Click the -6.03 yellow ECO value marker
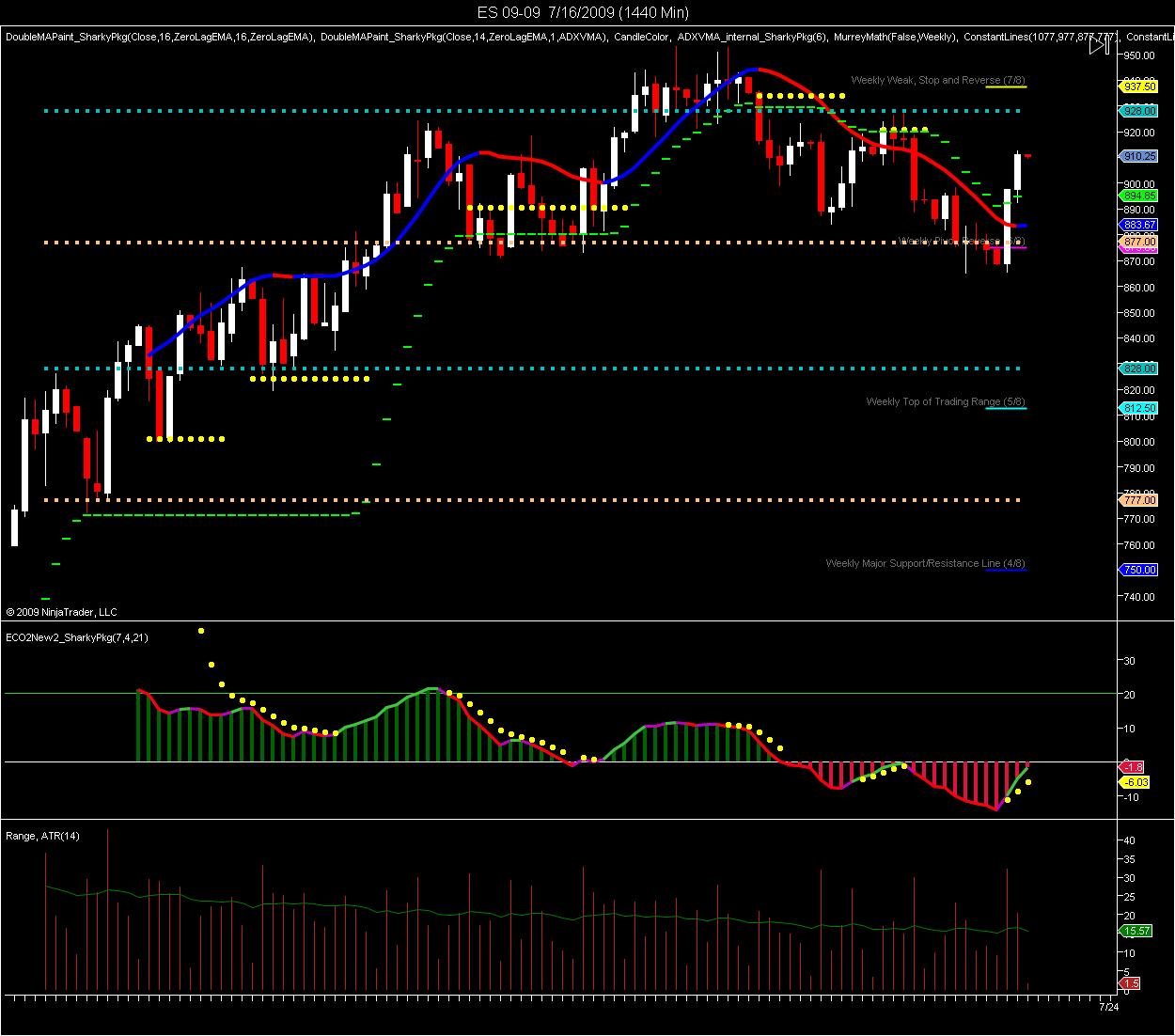1175x1036 pixels. tap(1135, 782)
